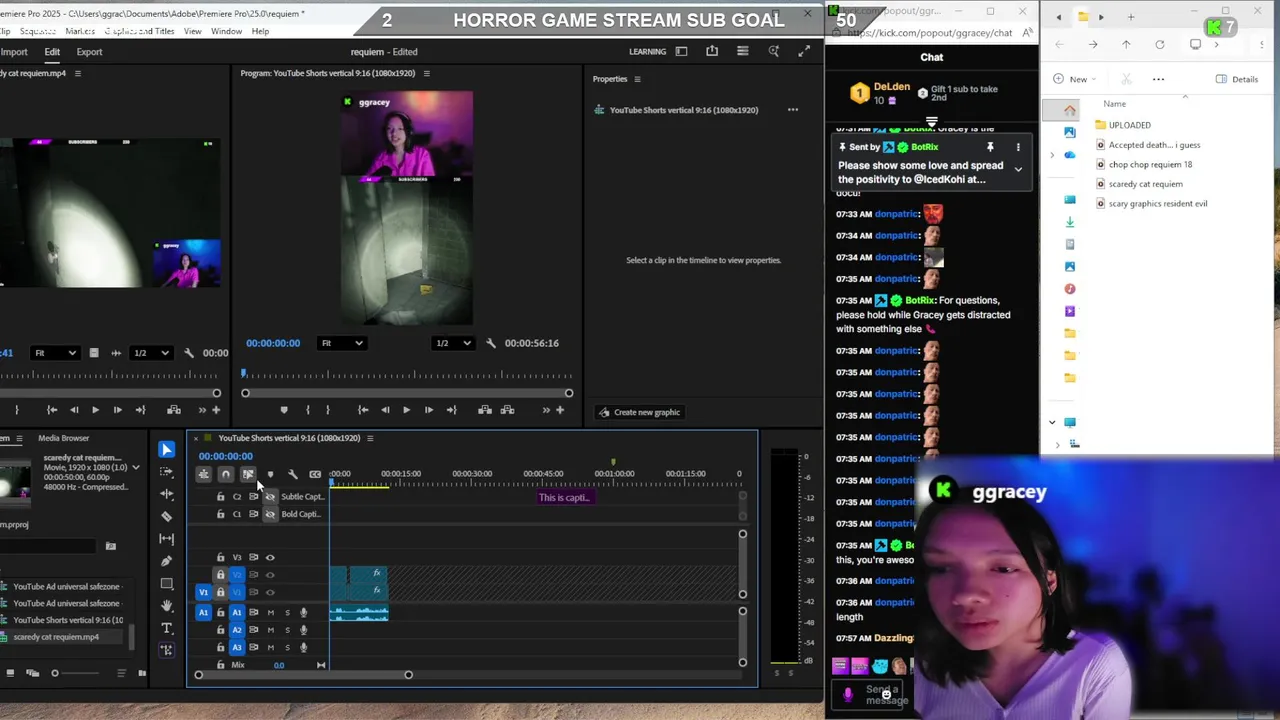This screenshot has height=720, width=1280.
Task: Select the Ripple Edit tool
Action: click(166, 494)
